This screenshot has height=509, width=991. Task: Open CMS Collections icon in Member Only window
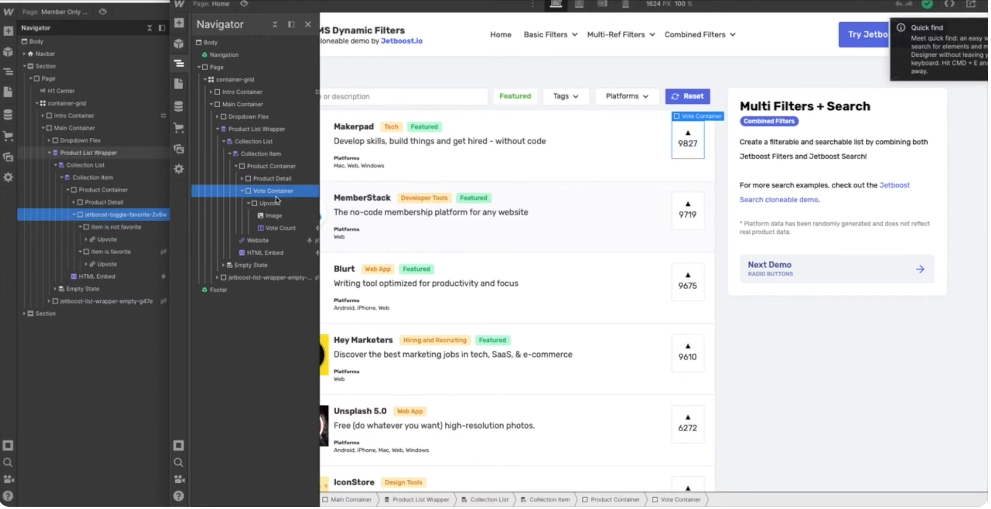(x=8, y=114)
